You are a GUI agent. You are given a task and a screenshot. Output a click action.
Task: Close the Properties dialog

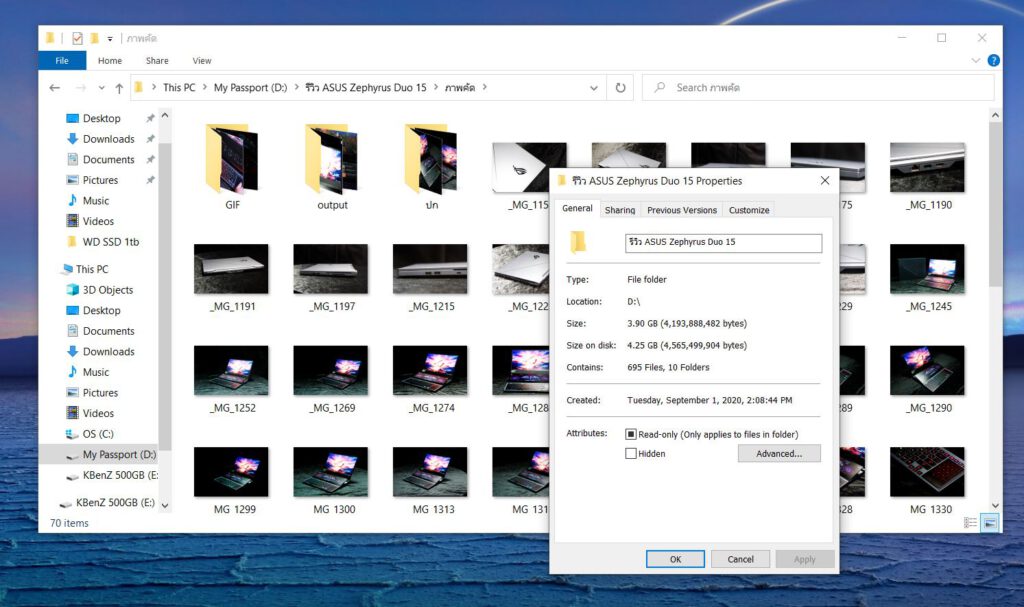point(825,180)
